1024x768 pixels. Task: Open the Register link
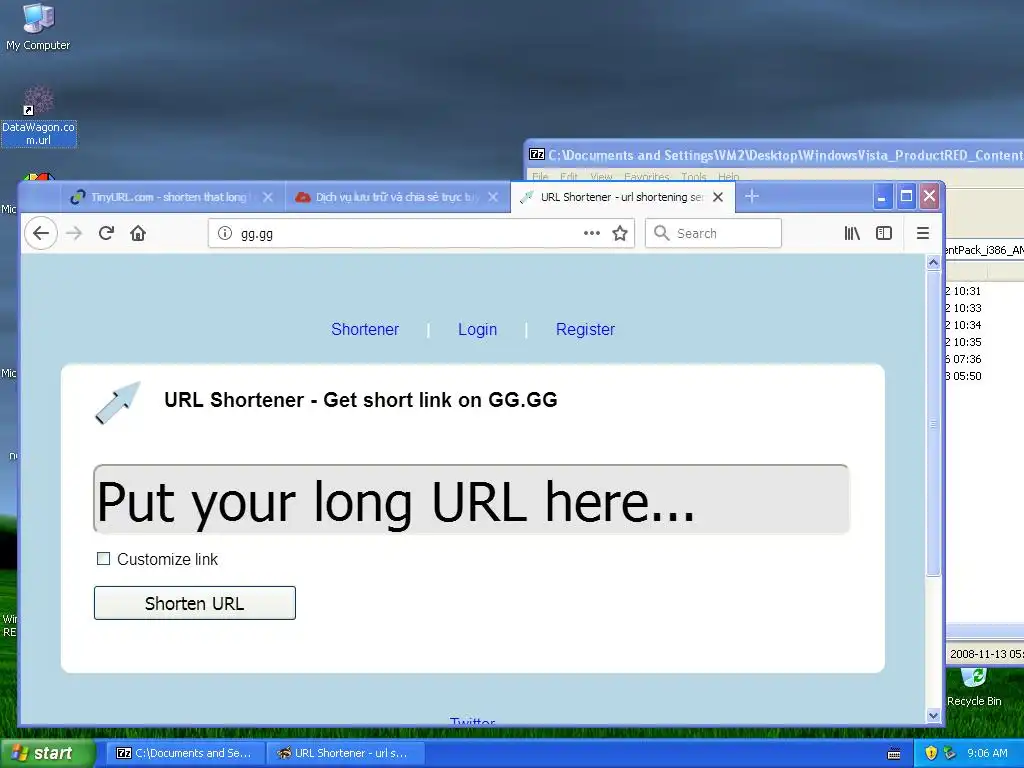pyautogui.click(x=585, y=329)
